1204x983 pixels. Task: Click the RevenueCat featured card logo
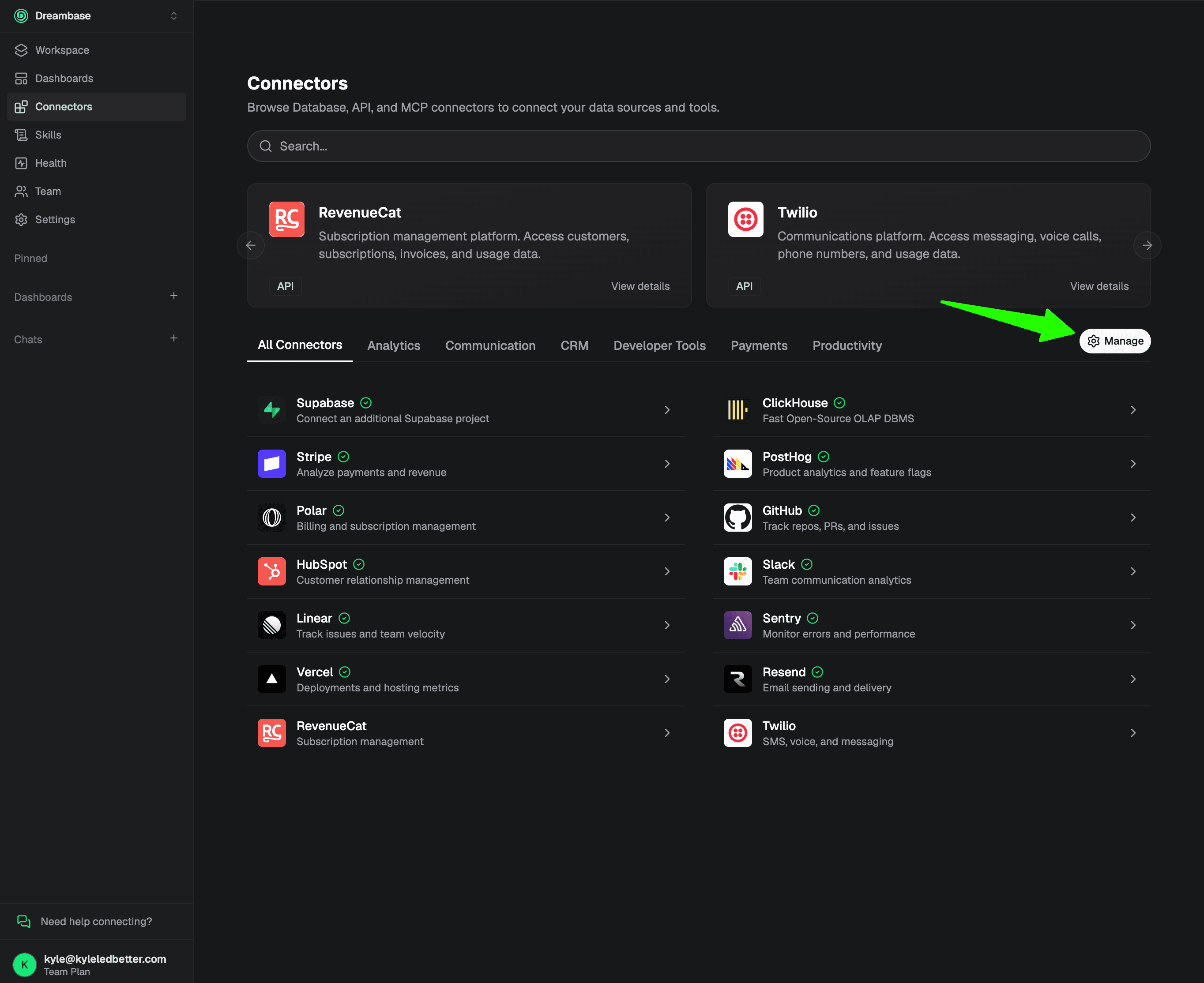pos(286,219)
